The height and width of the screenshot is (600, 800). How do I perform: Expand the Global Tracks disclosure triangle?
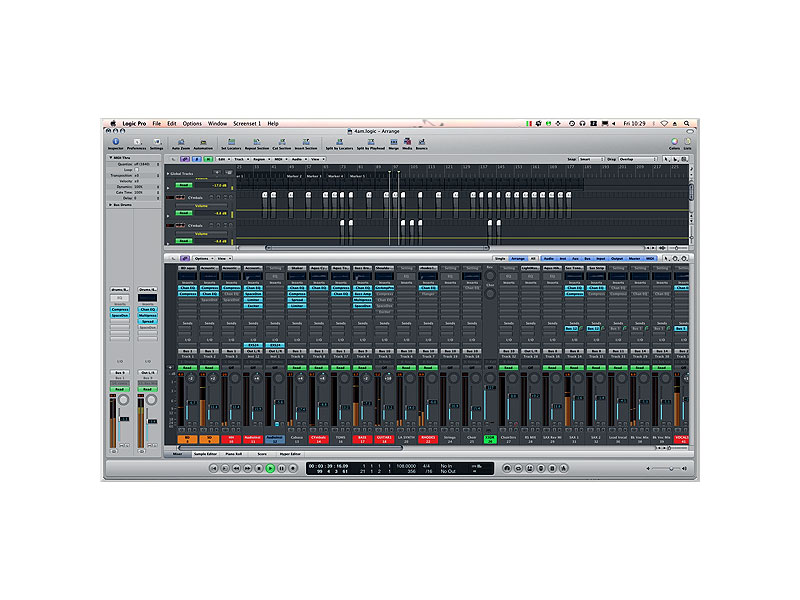[x=168, y=173]
